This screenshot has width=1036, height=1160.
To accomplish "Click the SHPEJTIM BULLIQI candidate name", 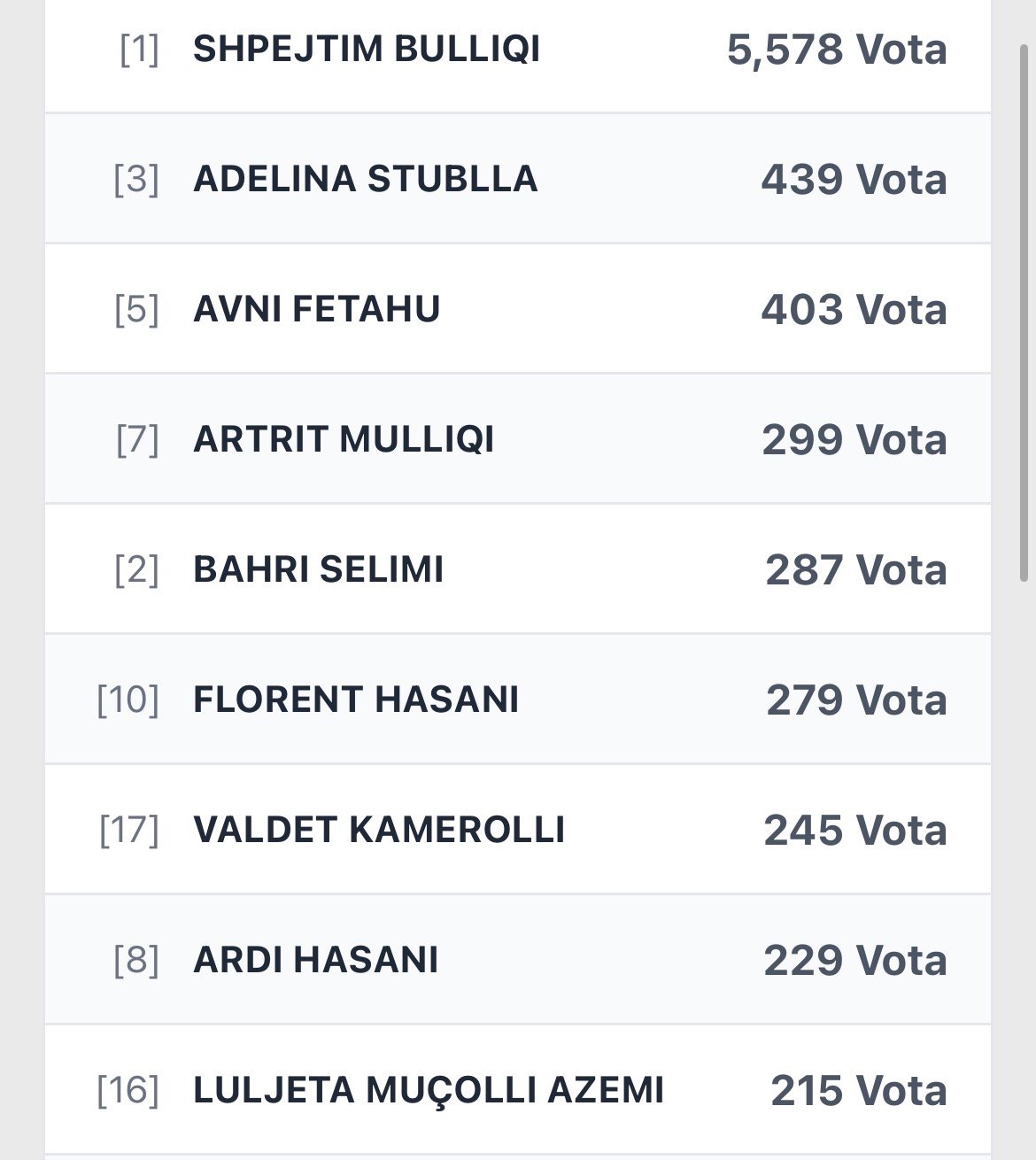I will 367,49.
